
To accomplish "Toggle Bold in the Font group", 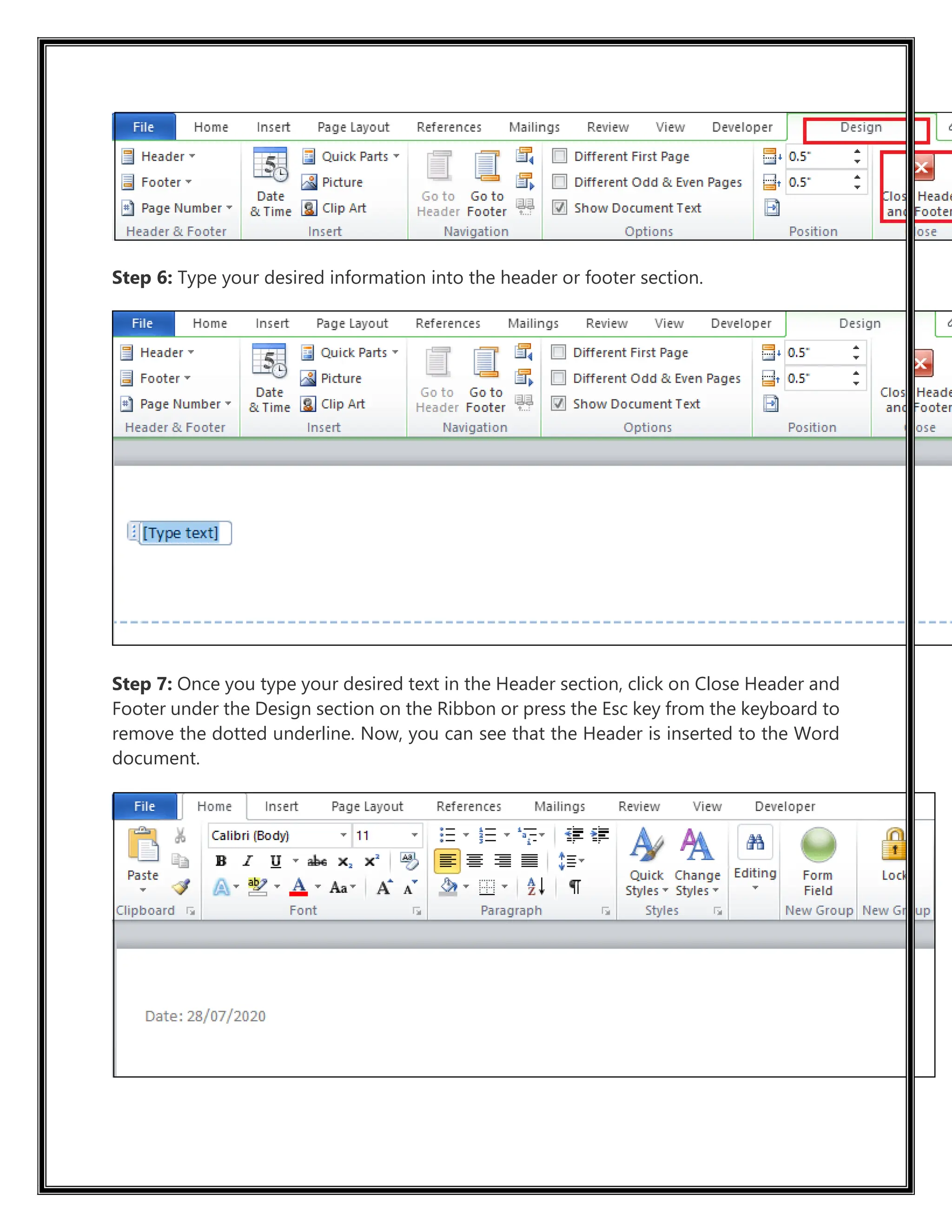I will pyautogui.click(x=221, y=861).
